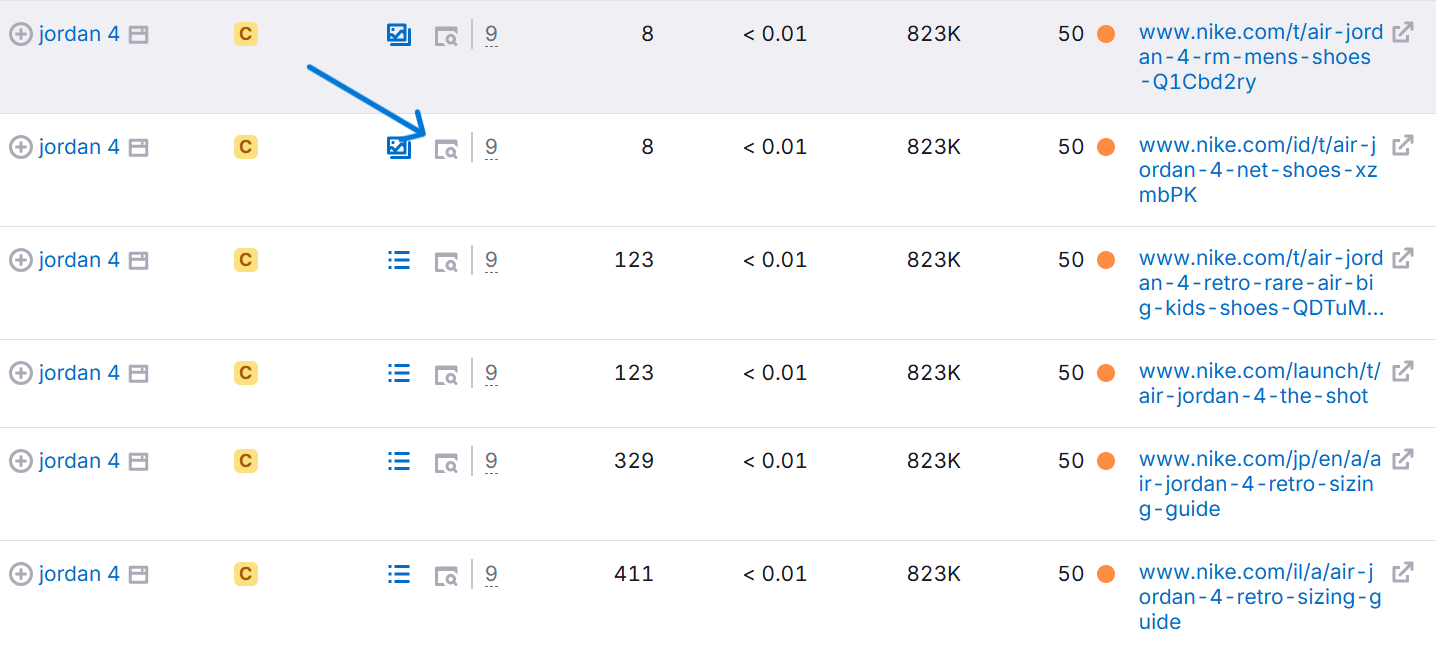Image resolution: width=1436 pixels, height=646 pixels.
Task: Click the C intent badge in the-shot row
Action: 245,373
